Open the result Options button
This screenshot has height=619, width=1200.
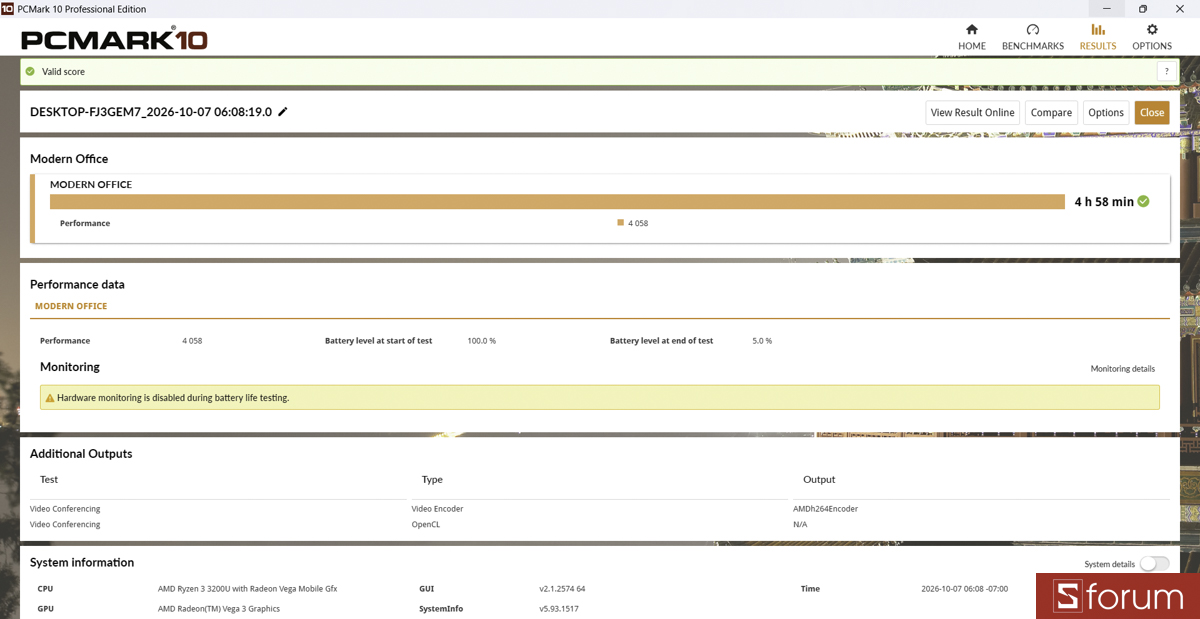(x=1106, y=113)
